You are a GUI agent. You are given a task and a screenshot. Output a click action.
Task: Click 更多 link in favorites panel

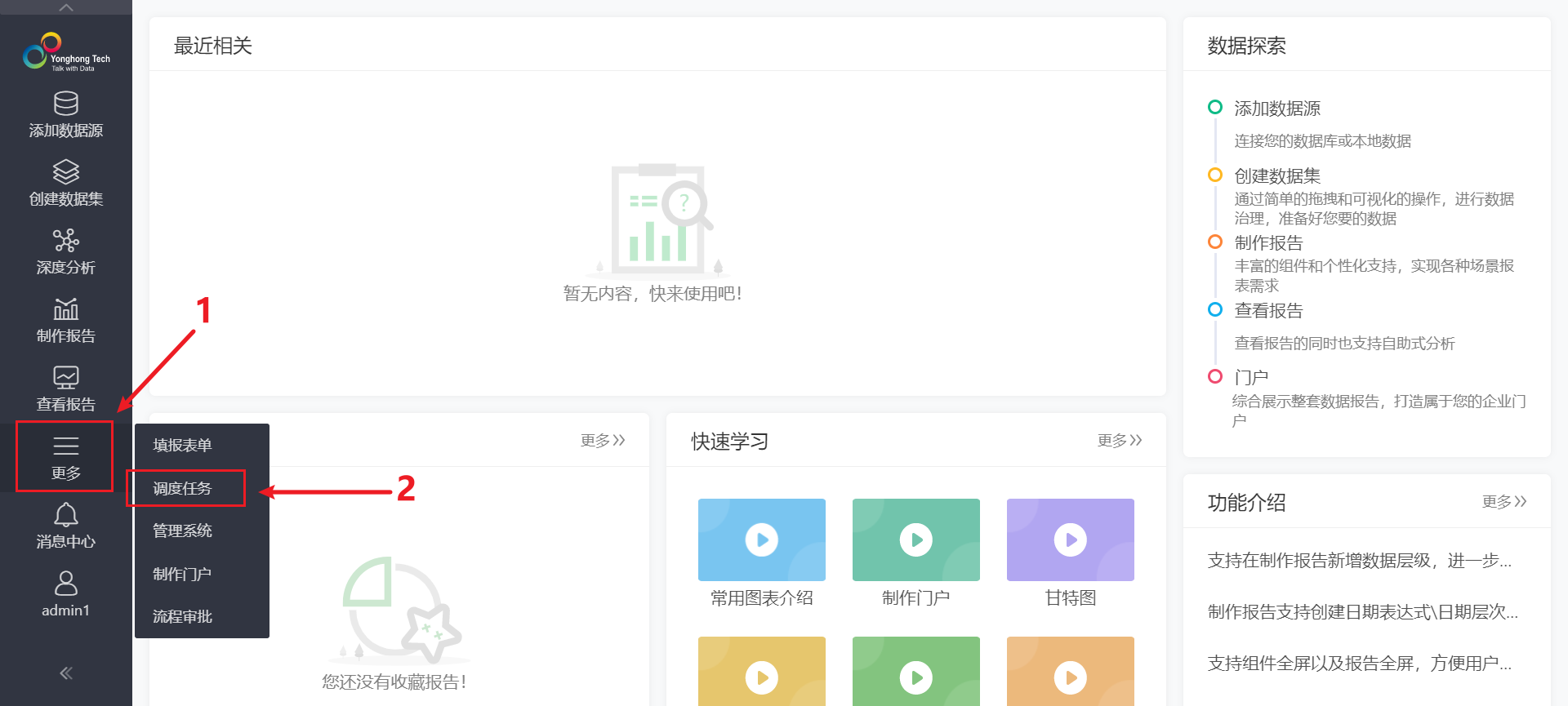(x=603, y=441)
